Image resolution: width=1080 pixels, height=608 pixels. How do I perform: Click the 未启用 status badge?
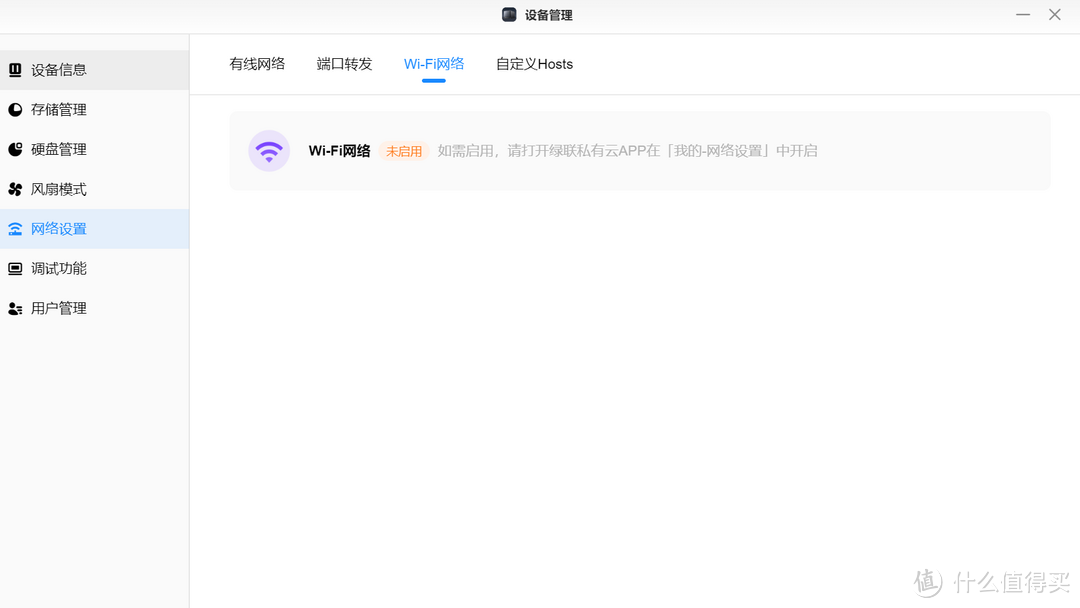point(404,151)
